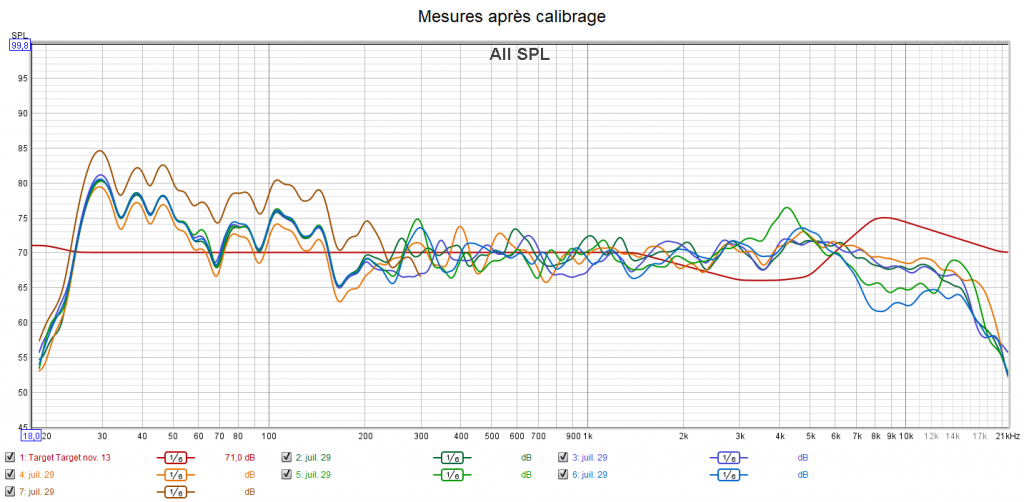The image size is (1024, 502).
Task: Hide the brown trace 7: juil. 29
Action: (x=10, y=491)
